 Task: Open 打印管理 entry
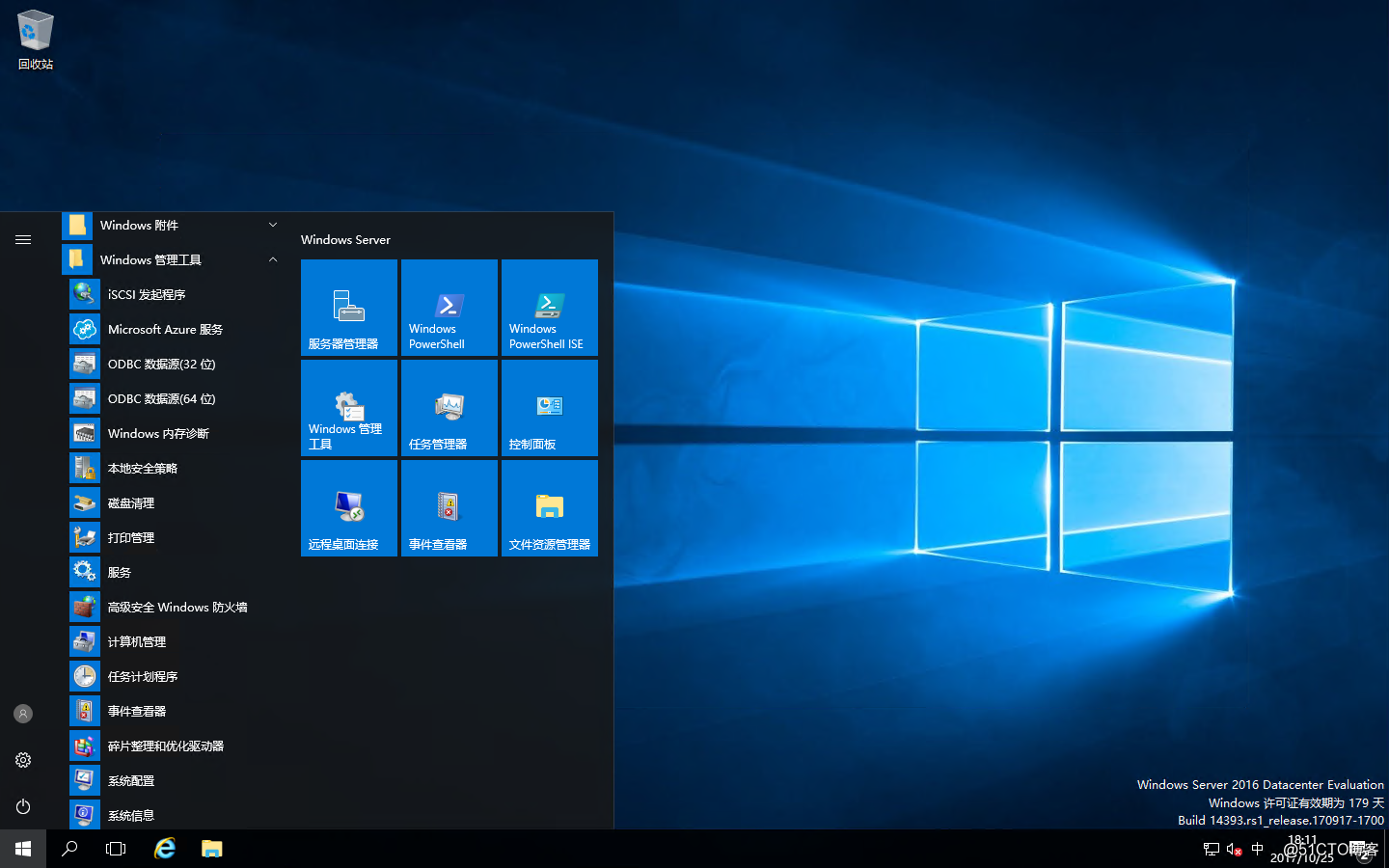(x=176, y=537)
